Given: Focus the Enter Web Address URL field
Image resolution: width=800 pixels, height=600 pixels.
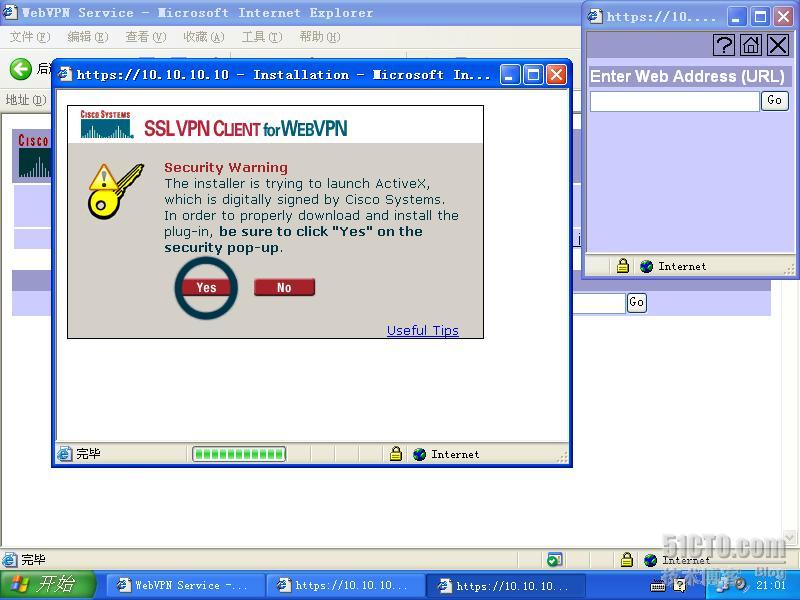Looking at the screenshot, I should point(674,101).
